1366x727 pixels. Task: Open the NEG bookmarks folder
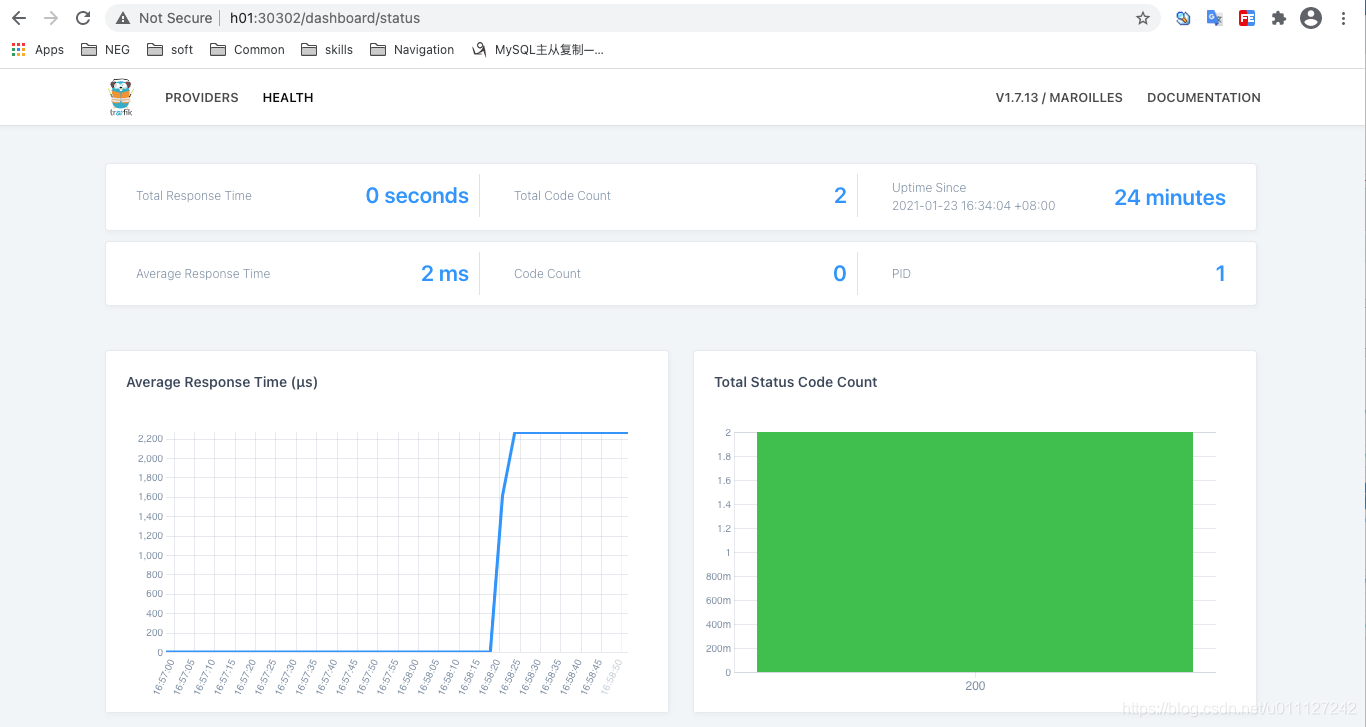click(105, 49)
